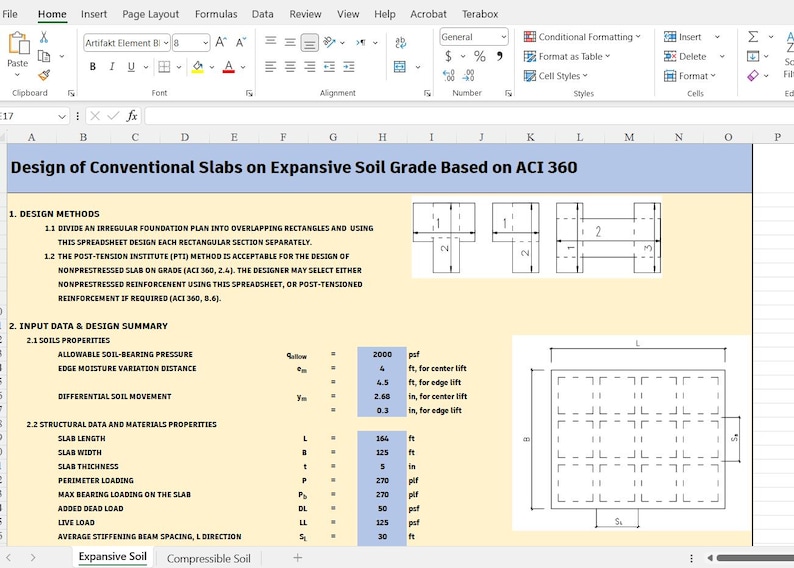
Task: Open Conditional Formatting menu
Action: (582, 37)
